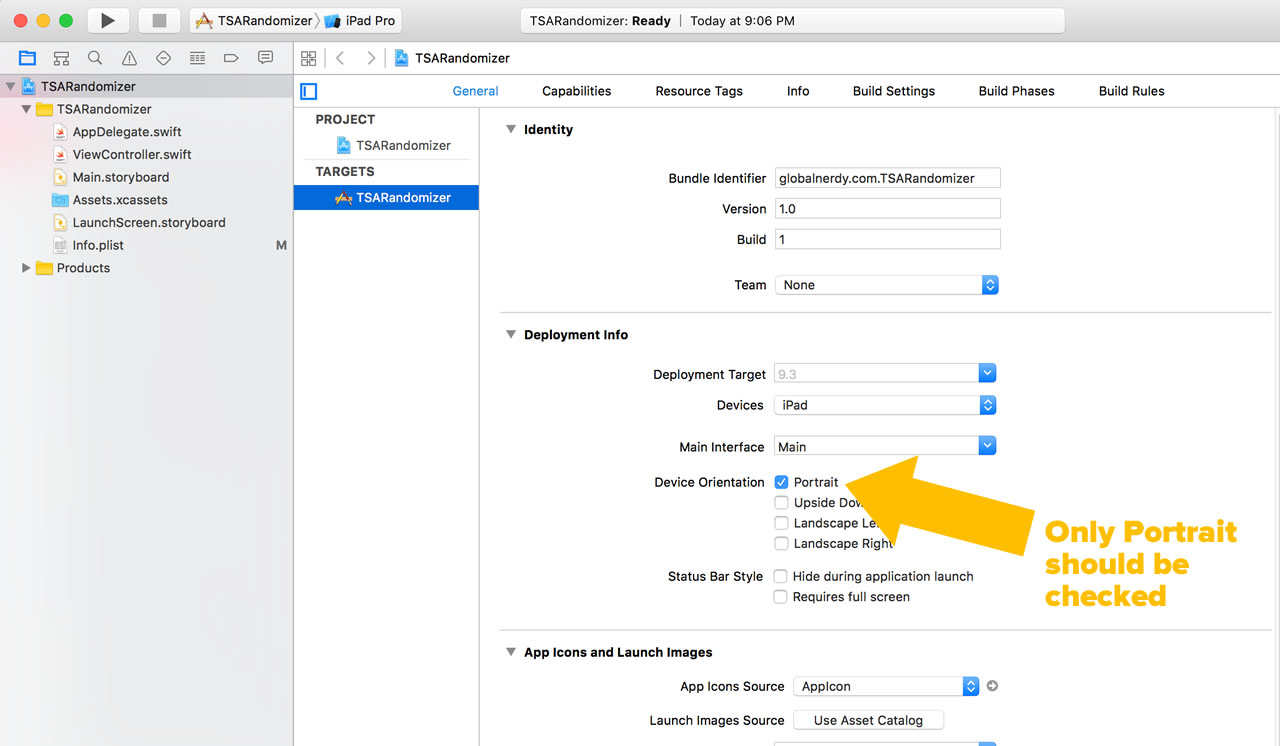
Task: Open the Build Phases tab
Action: click(x=1017, y=91)
